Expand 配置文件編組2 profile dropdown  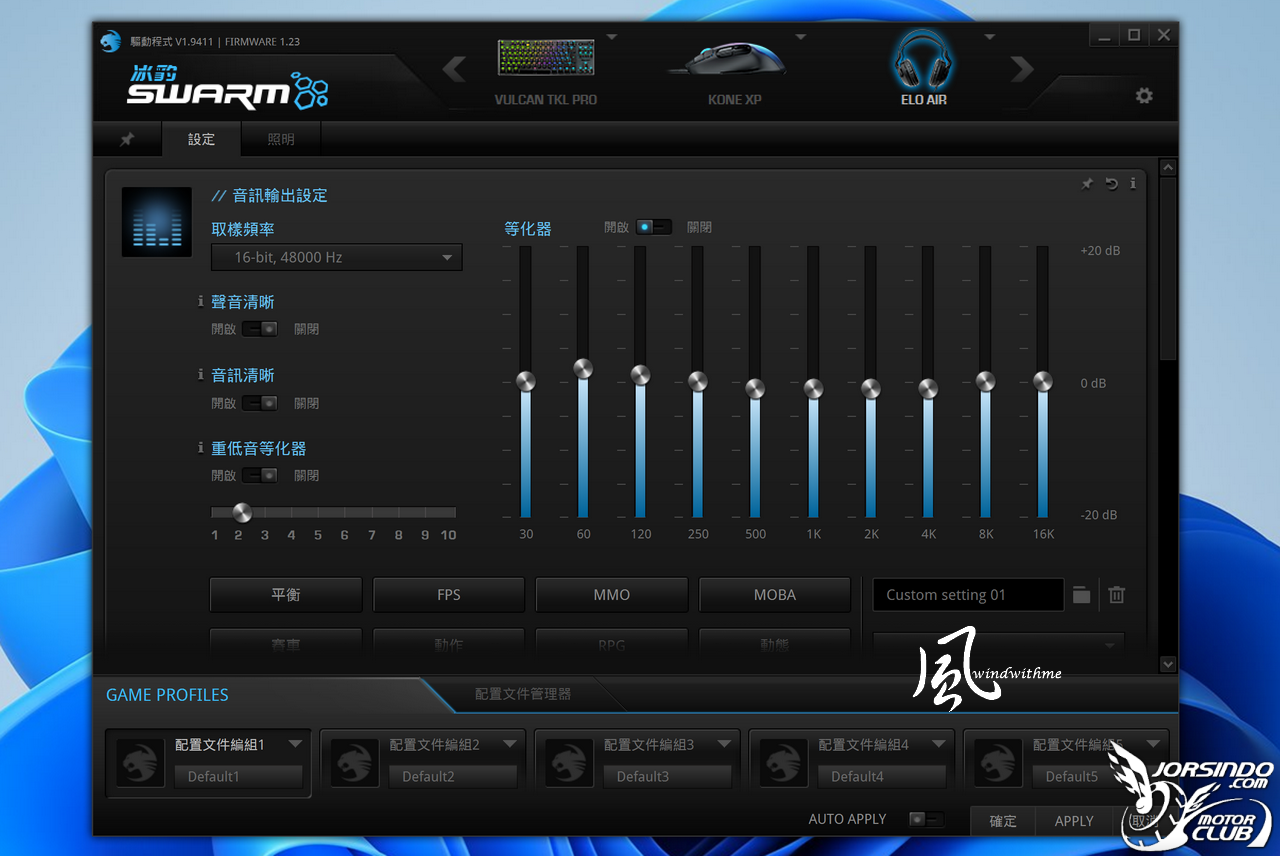click(510, 744)
